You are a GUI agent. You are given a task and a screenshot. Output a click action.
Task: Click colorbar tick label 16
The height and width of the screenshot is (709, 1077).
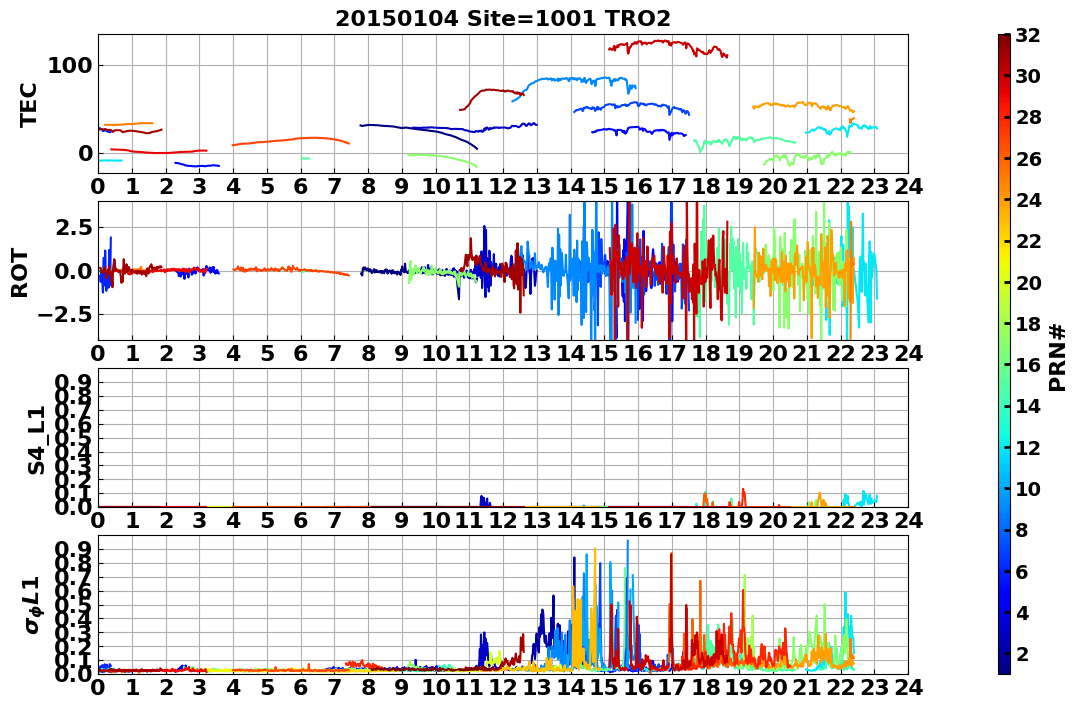coord(1029,365)
